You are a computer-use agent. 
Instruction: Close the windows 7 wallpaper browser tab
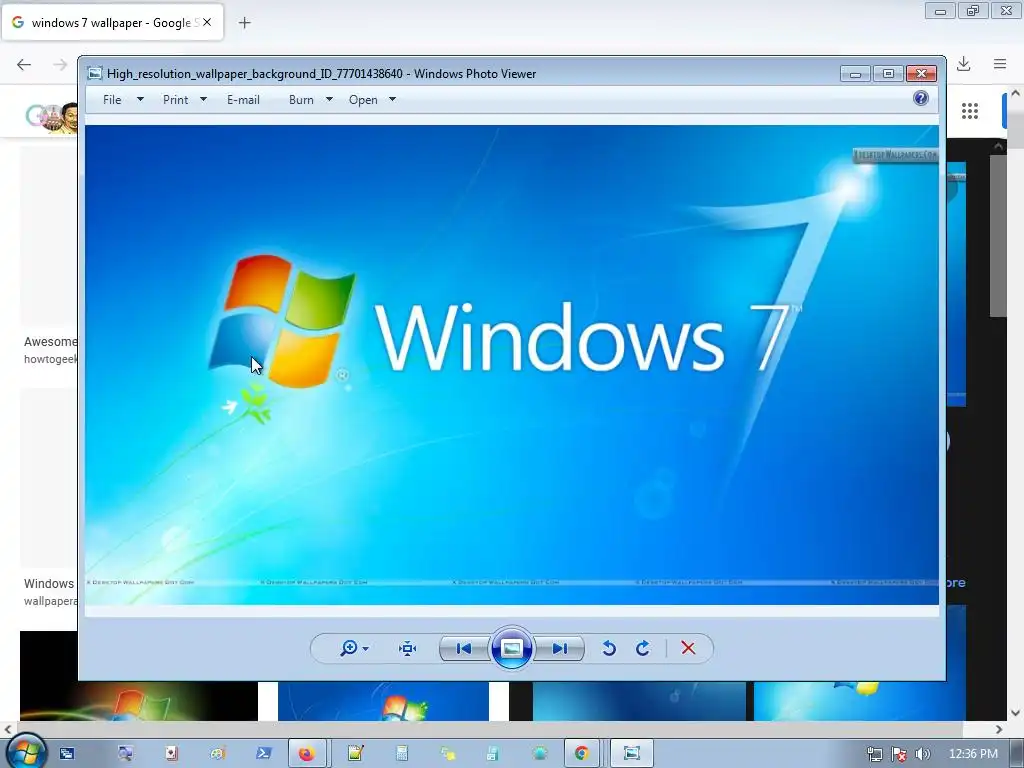click(207, 22)
